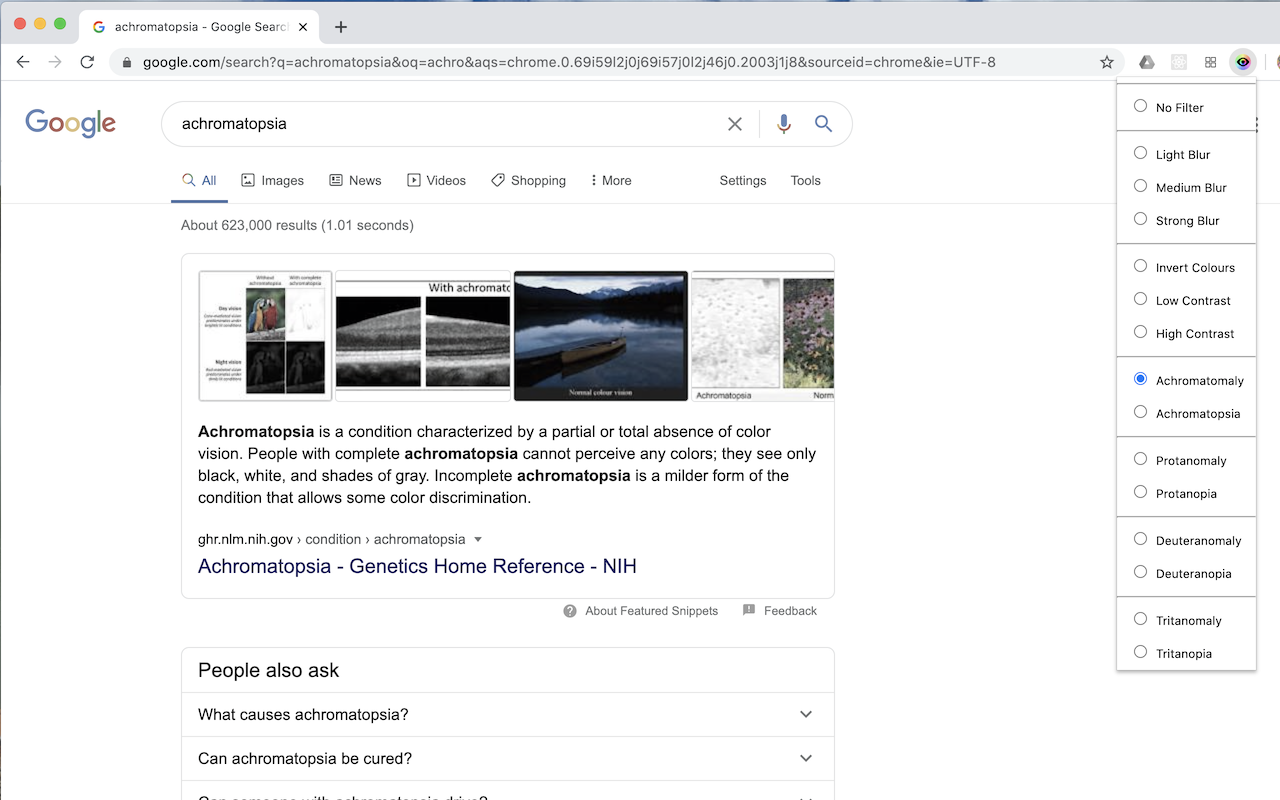The height and width of the screenshot is (800, 1280).
Task: Bookmark page with star icon
Action: [1107, 62]
